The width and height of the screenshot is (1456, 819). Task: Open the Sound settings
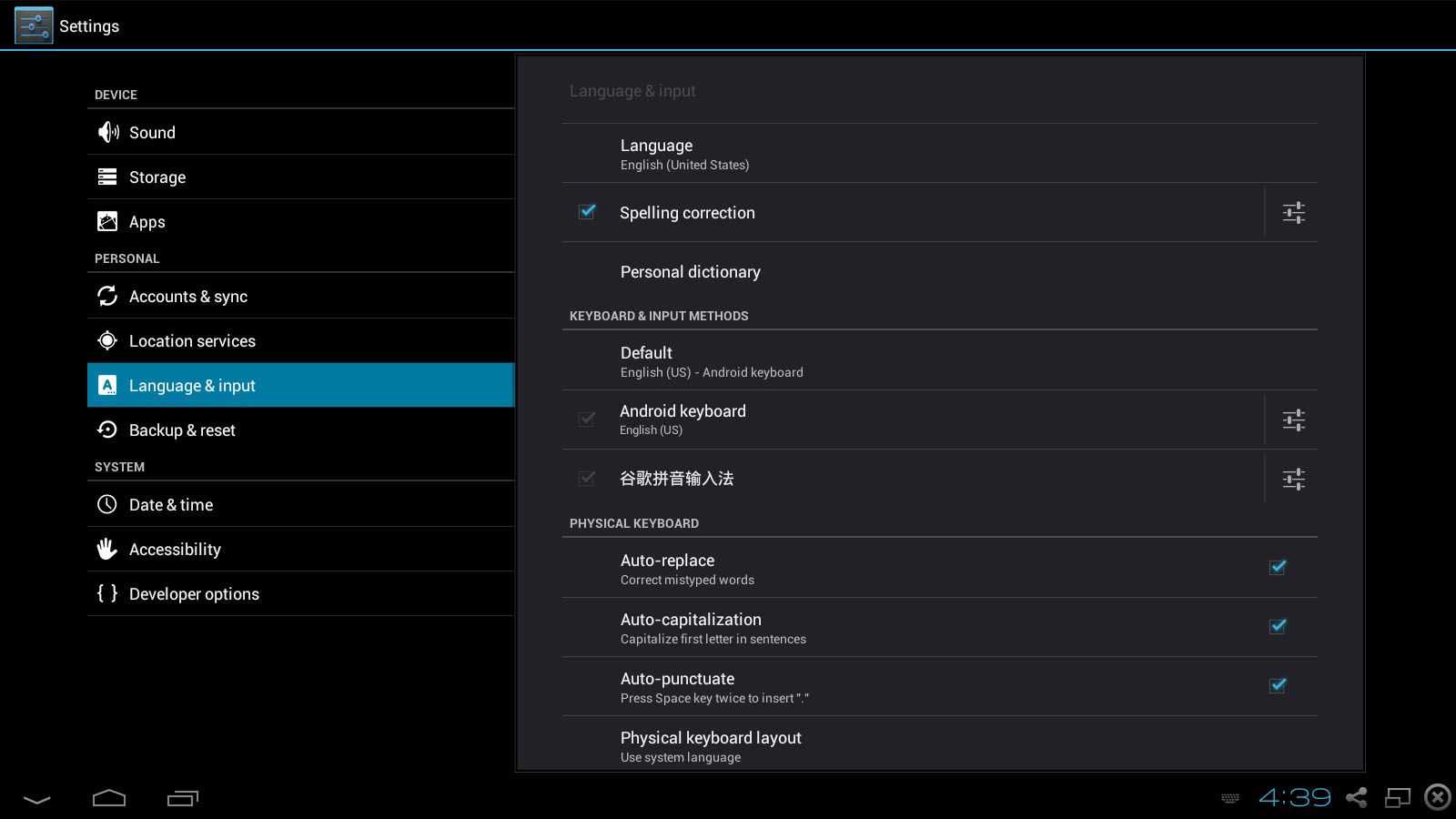[x=301, y=132]
